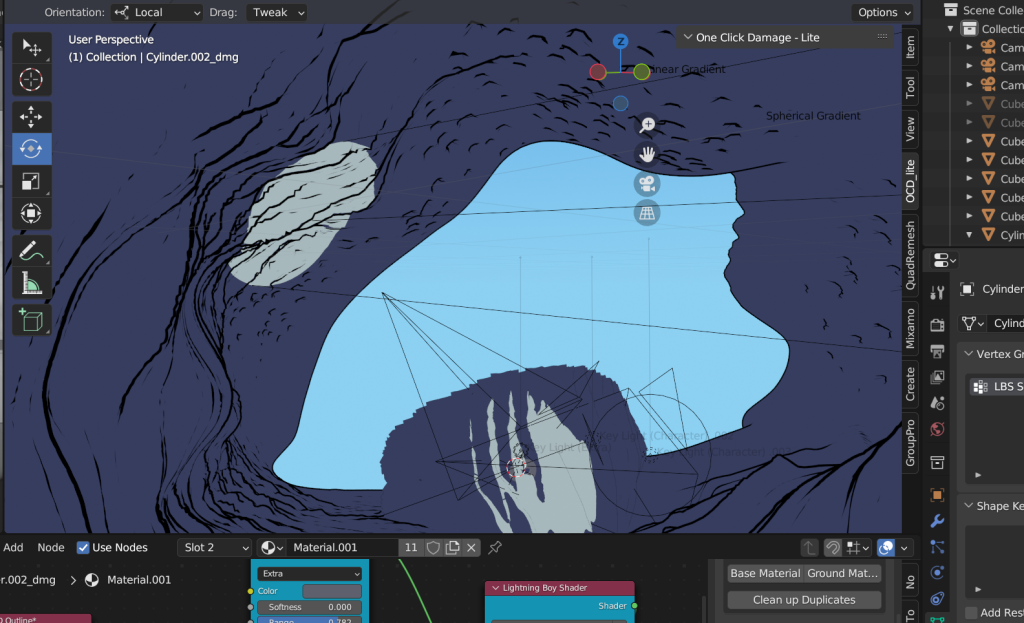Screen dimensions: 1024x623
Task: Toggle node editor overlays button
Action: pos(886,548)
